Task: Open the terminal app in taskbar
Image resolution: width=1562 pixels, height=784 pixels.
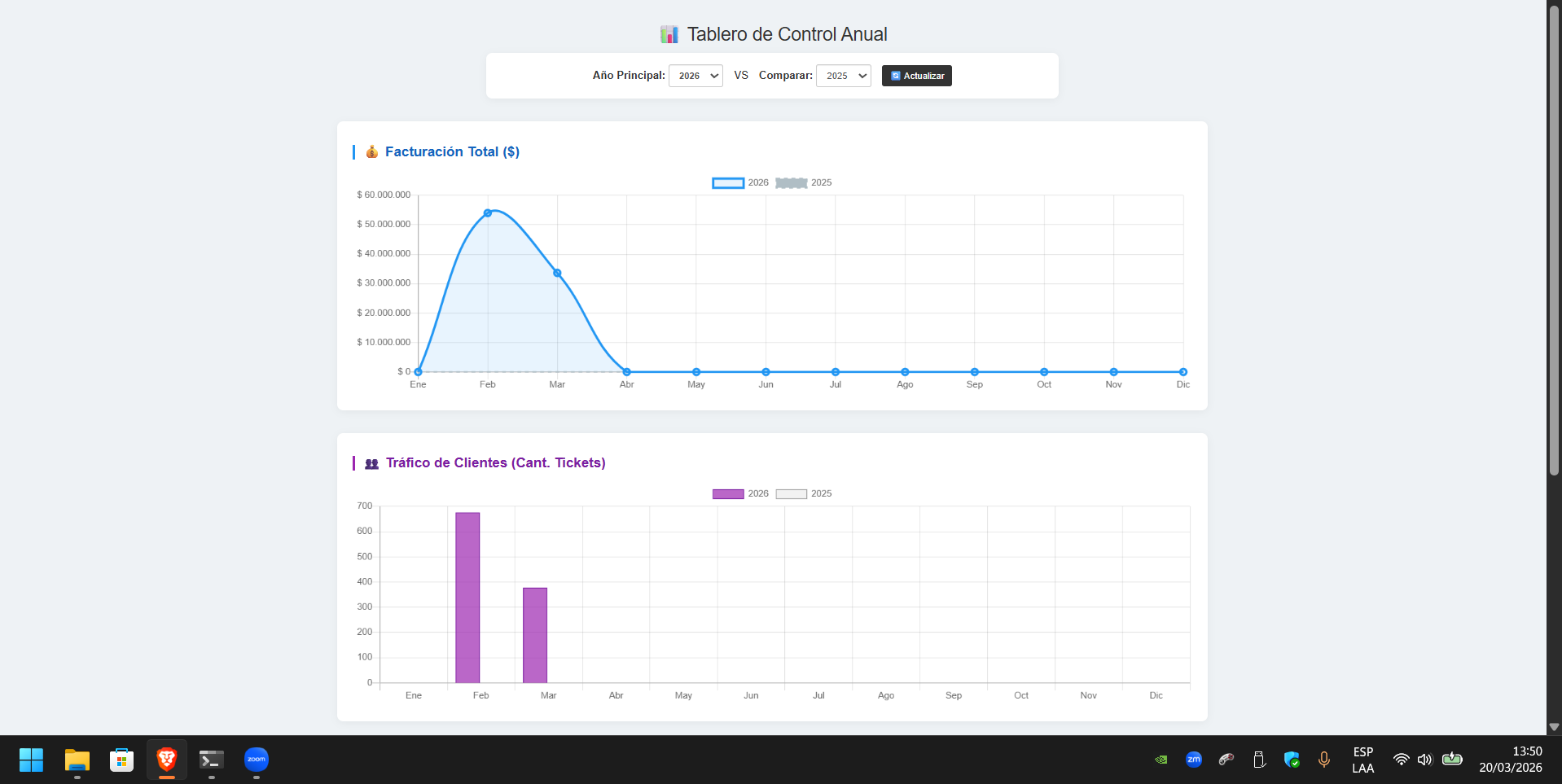Action: click(x=212, y=760)
